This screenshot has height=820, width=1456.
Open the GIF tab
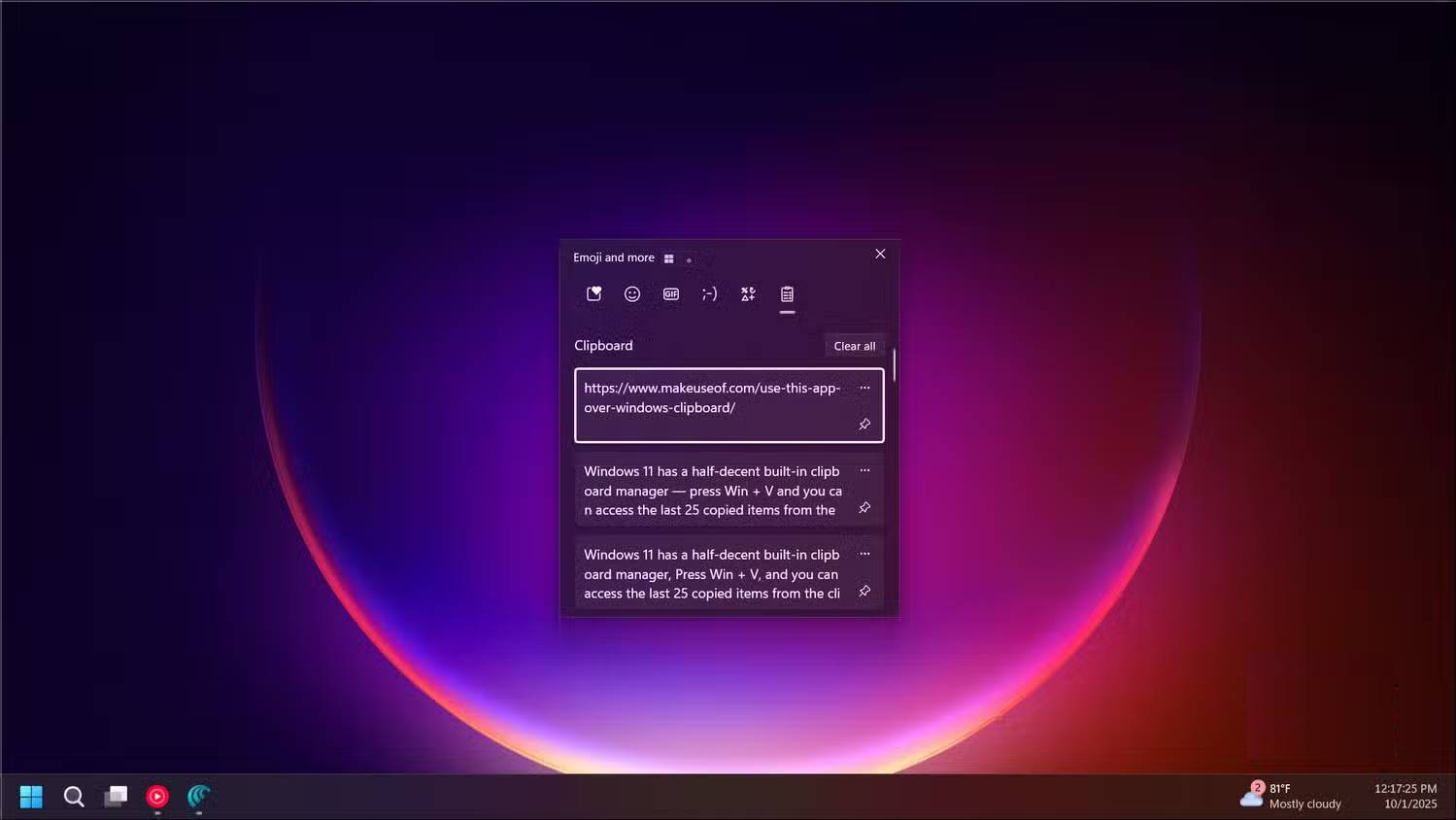tap(671, 293)
